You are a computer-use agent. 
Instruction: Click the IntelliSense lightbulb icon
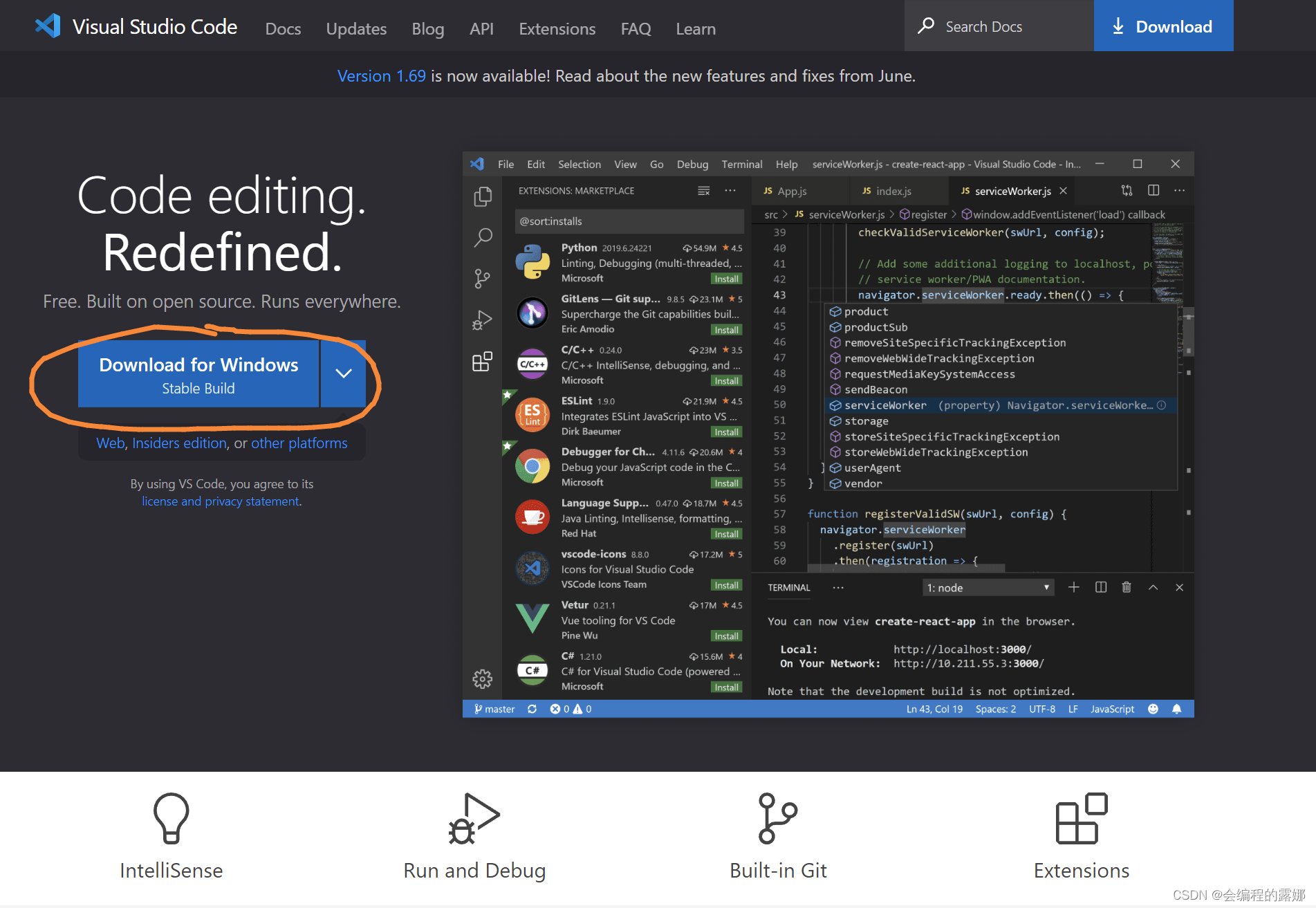tap(171, 818)
